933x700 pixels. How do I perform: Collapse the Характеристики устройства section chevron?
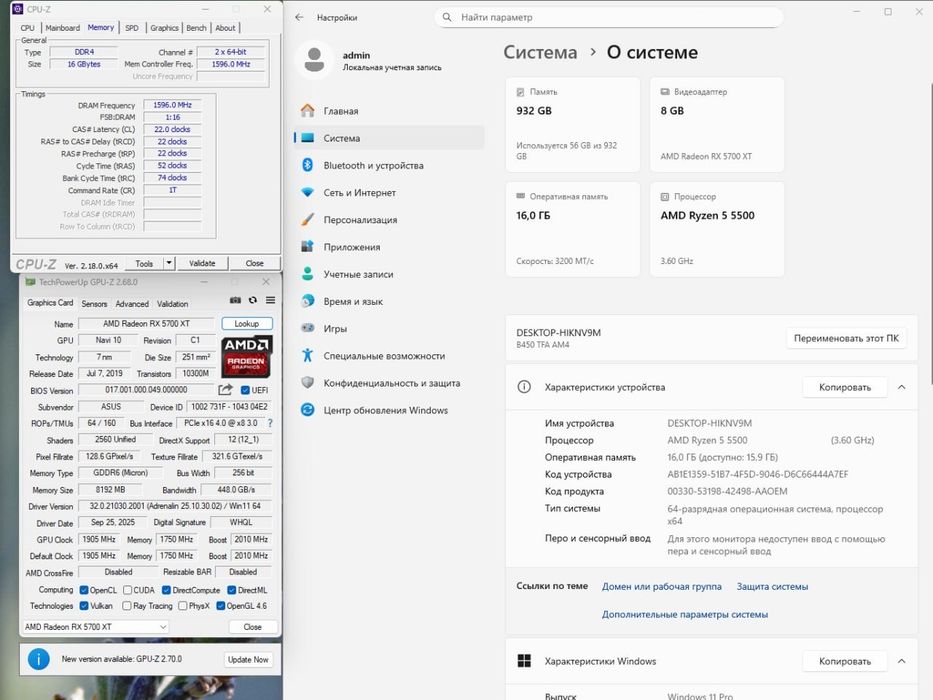click(x=901, y=387)
